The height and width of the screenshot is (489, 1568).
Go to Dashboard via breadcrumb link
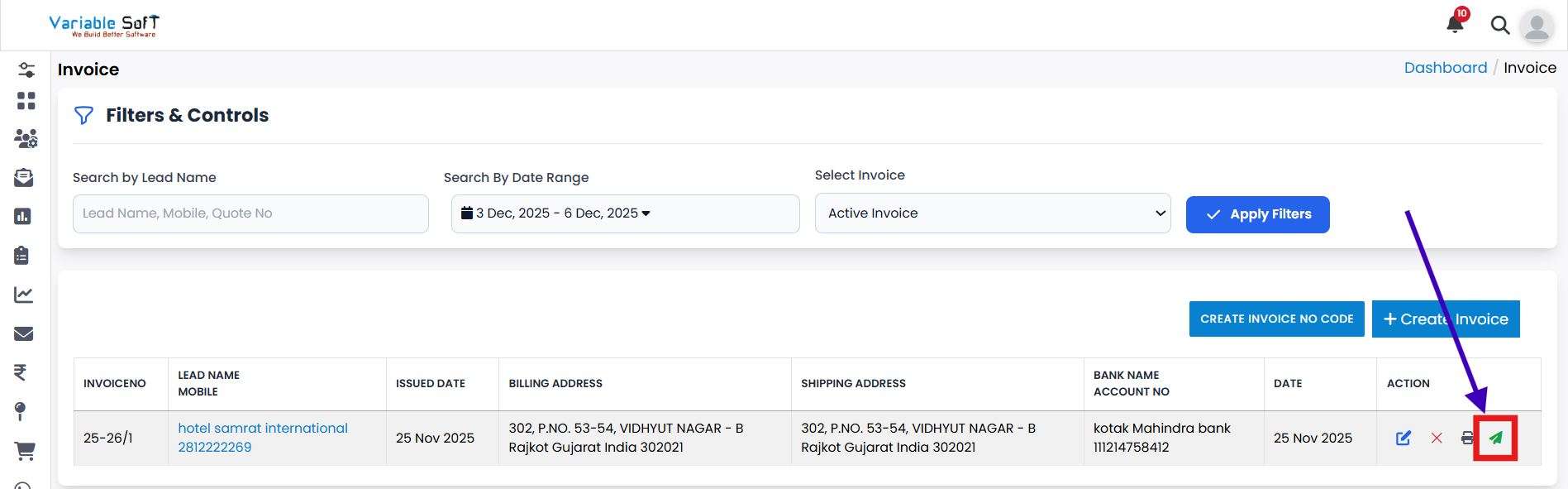[1445, 68]
